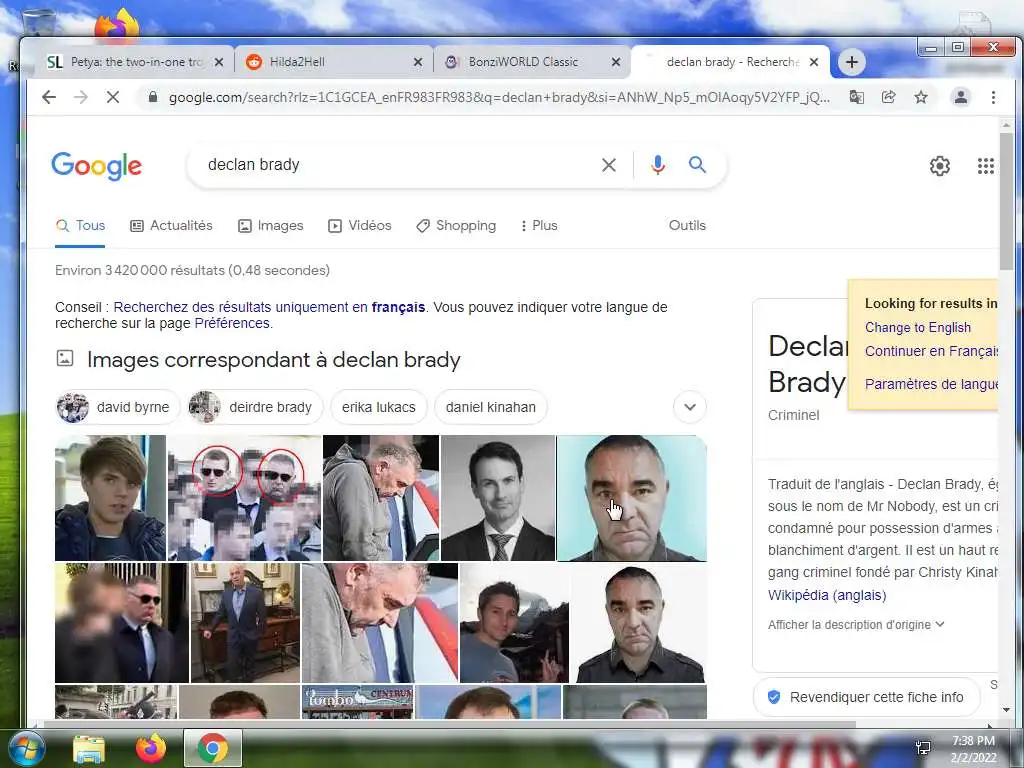
Task: Launch Firefox from the taskbar
Action: point(150,748)
